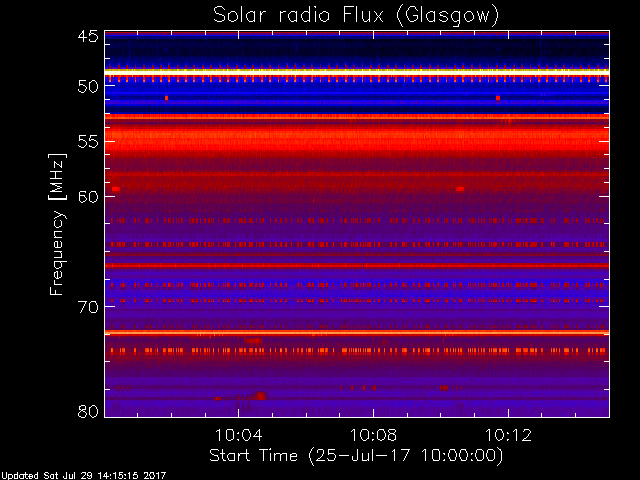The image size is (640, 480).
Task: Click the bright yellow band near 49 MHz
Action: [357, 72]
